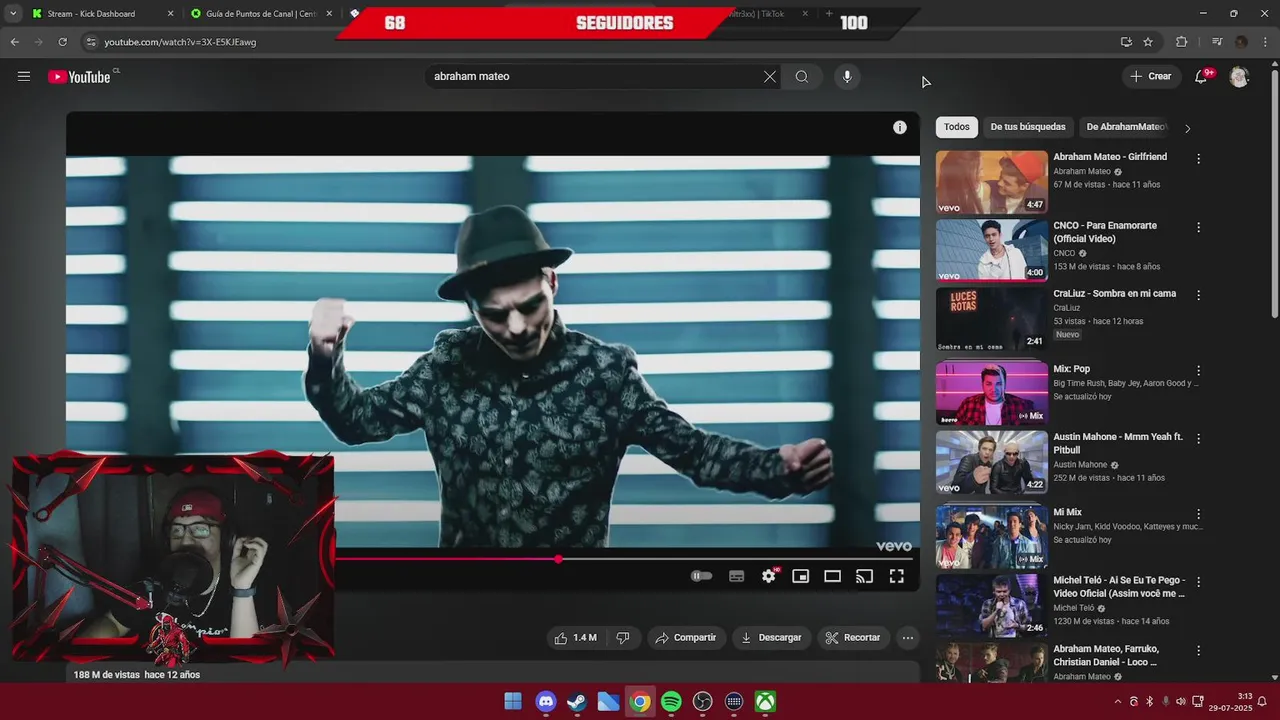Open the YouTube guide hamburger menu

(x=24, y=76)
